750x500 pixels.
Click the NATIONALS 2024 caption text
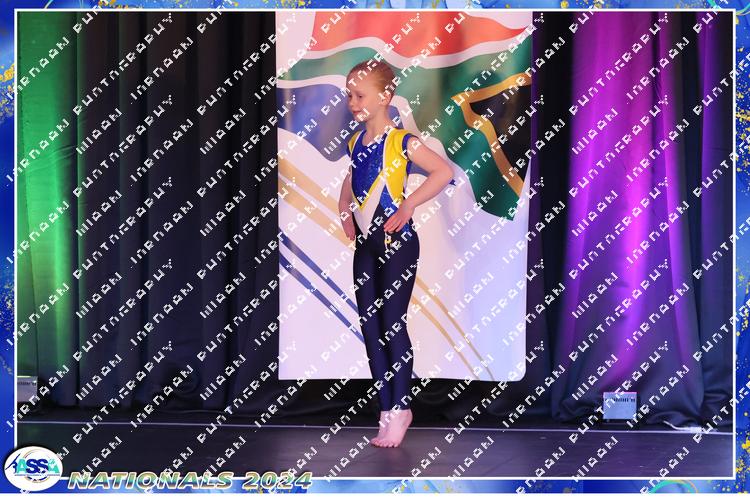[190, 480]
